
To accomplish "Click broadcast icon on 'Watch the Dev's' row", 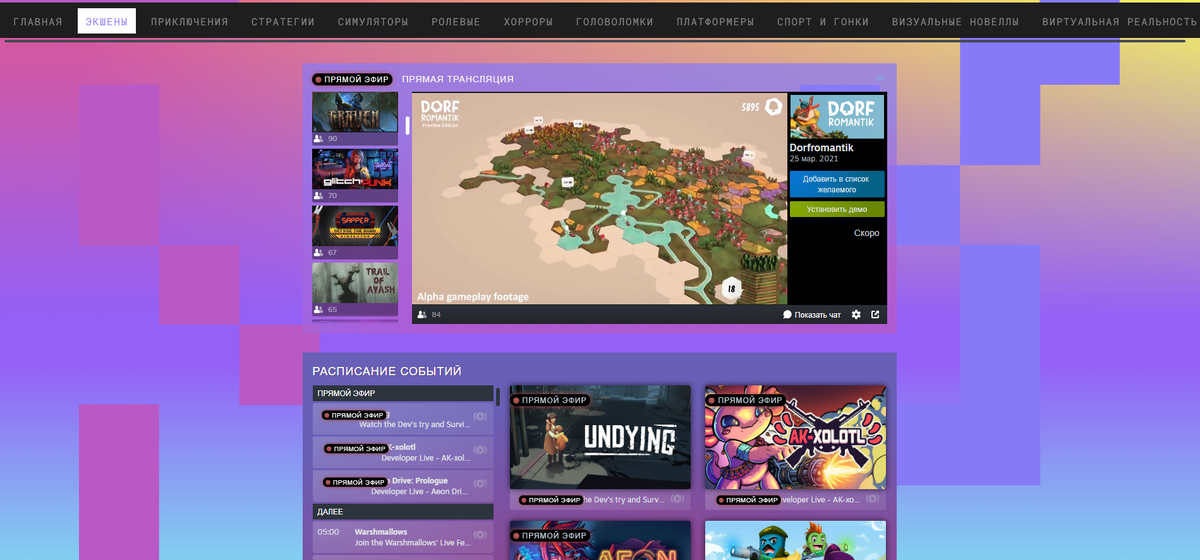I will click(x=480, y=416).
